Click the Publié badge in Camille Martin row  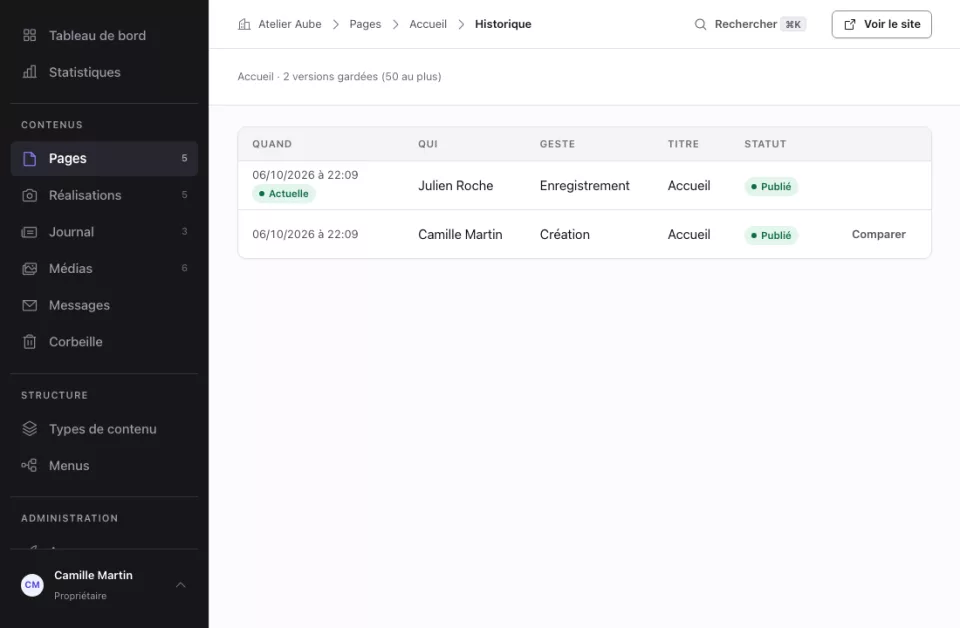[771, 236]
